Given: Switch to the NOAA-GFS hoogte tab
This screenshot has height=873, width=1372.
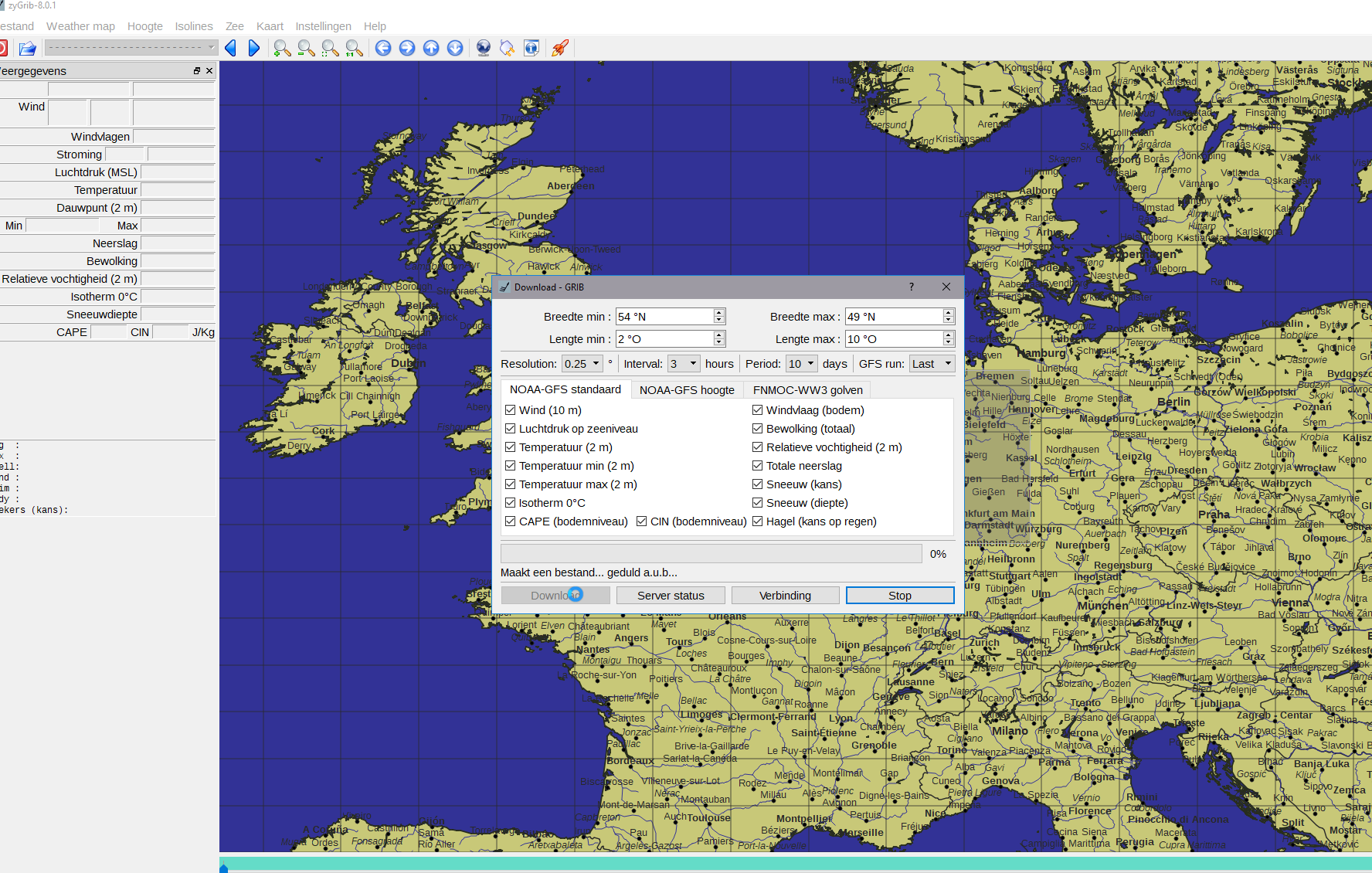Looking at the screenshot, I should coord(687,390).
